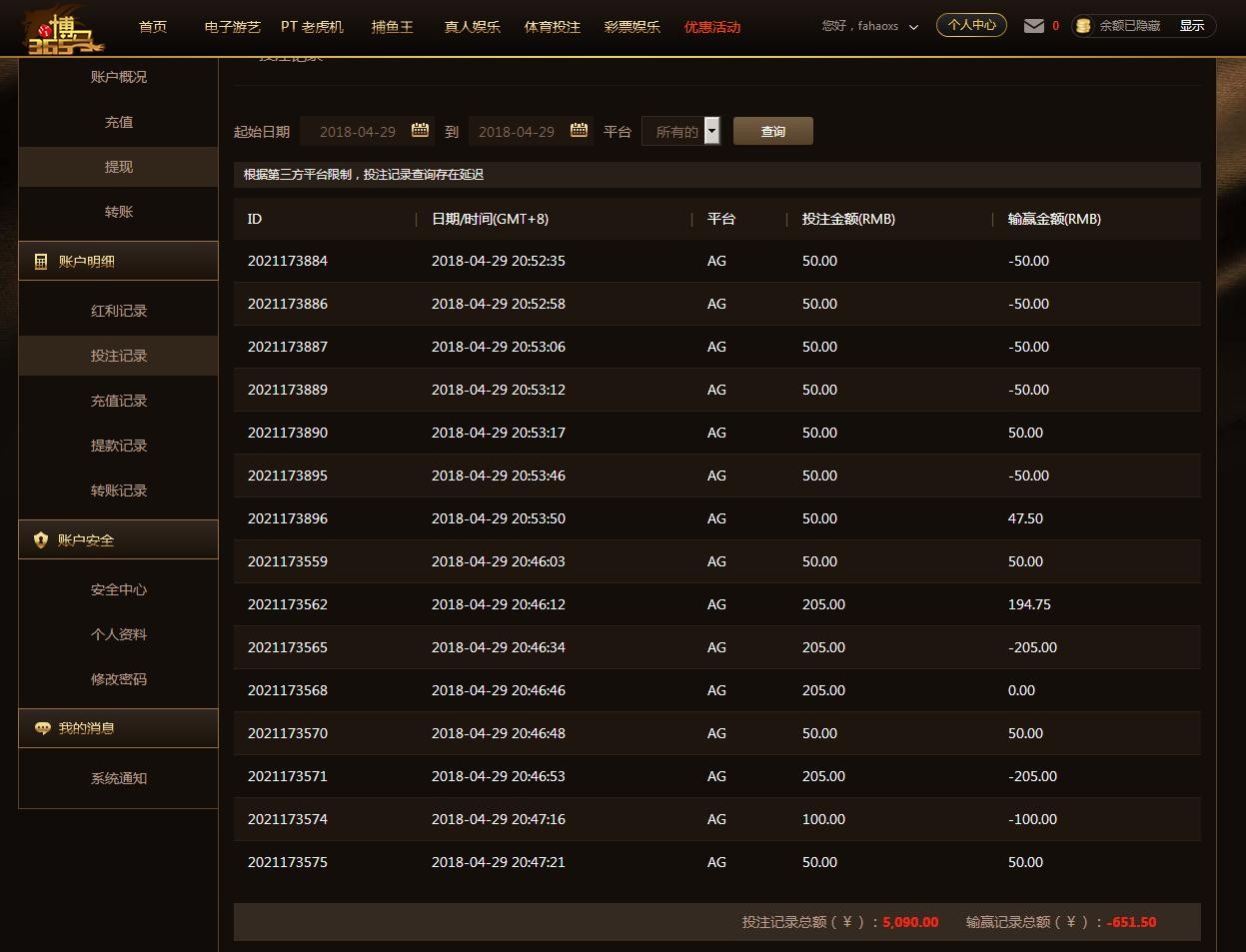Open 修改密码 in the sidebar
The width and height of the screenshot is (1246, 952).
[x=119, y=679]
